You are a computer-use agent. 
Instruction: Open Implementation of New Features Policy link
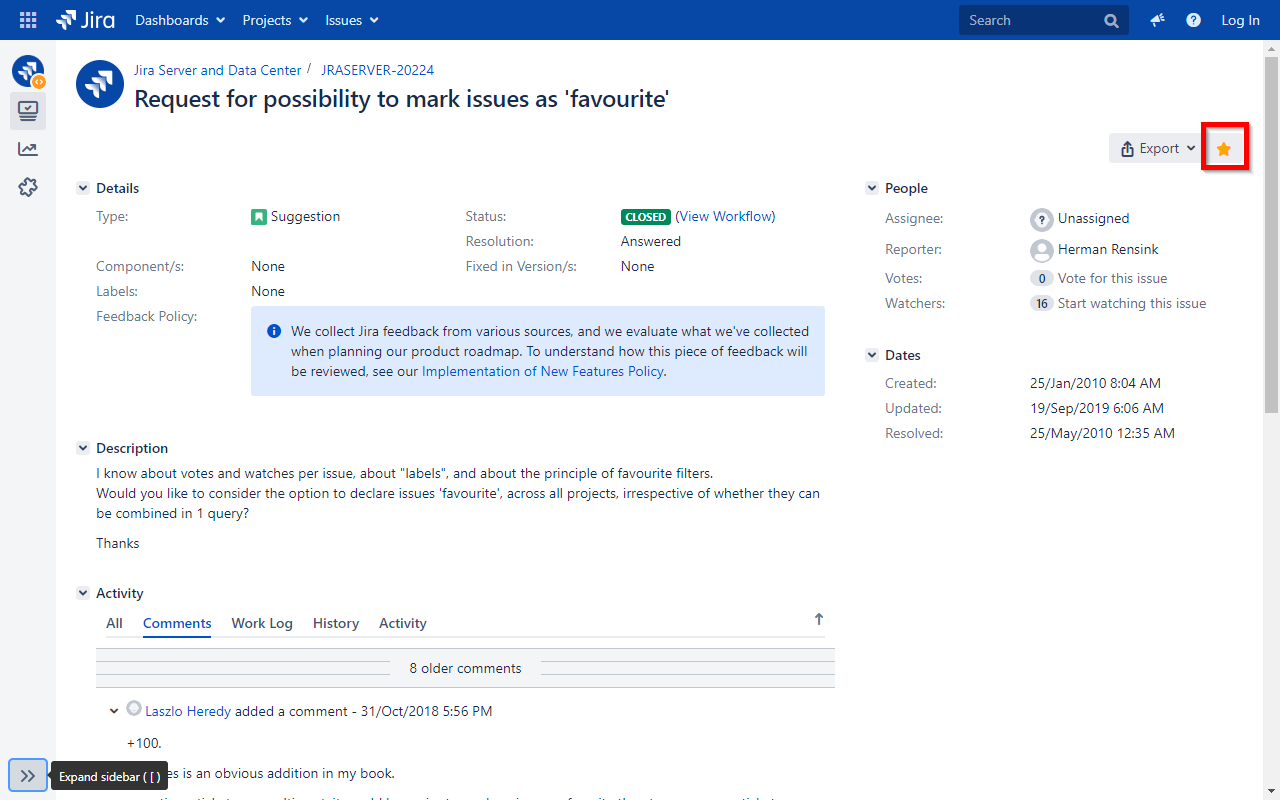coord(543,371)
